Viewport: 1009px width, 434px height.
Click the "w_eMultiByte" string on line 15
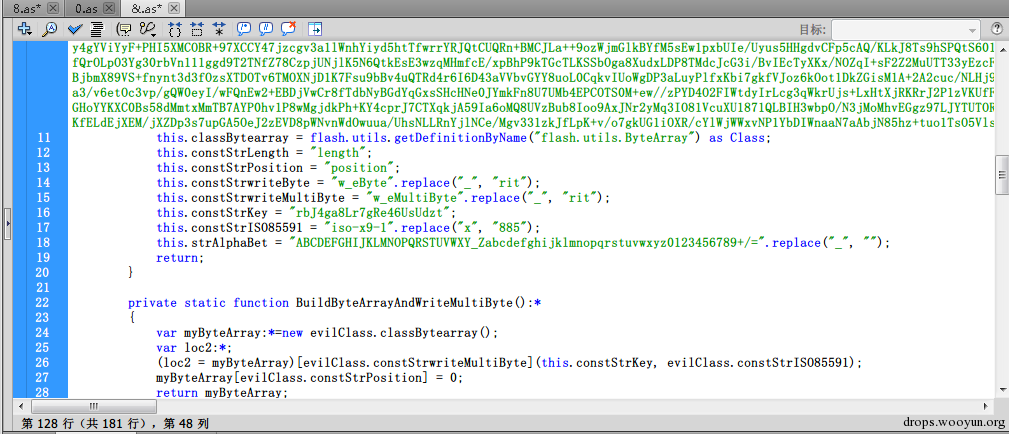(x=415, y=198)
